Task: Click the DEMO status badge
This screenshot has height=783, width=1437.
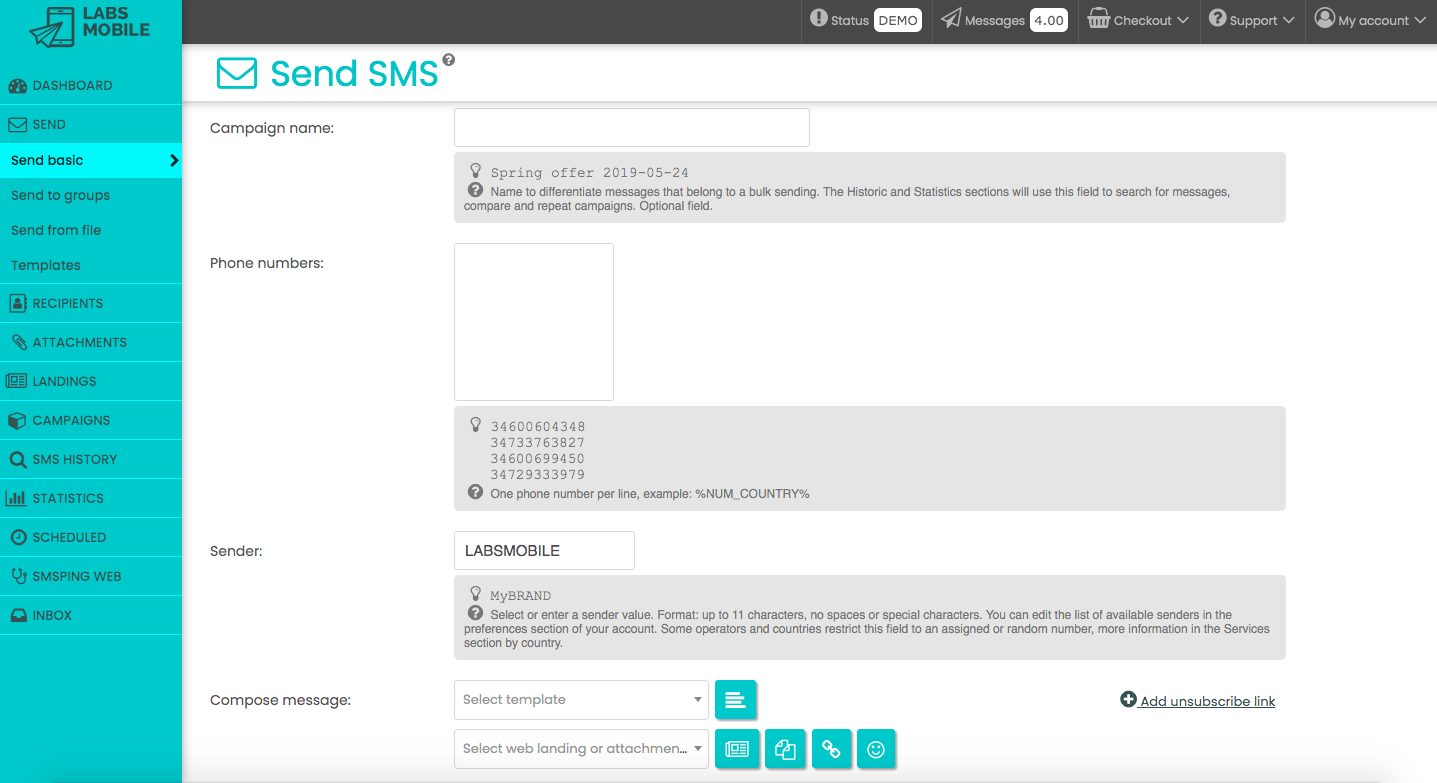Action: click(x=898, y=20)
